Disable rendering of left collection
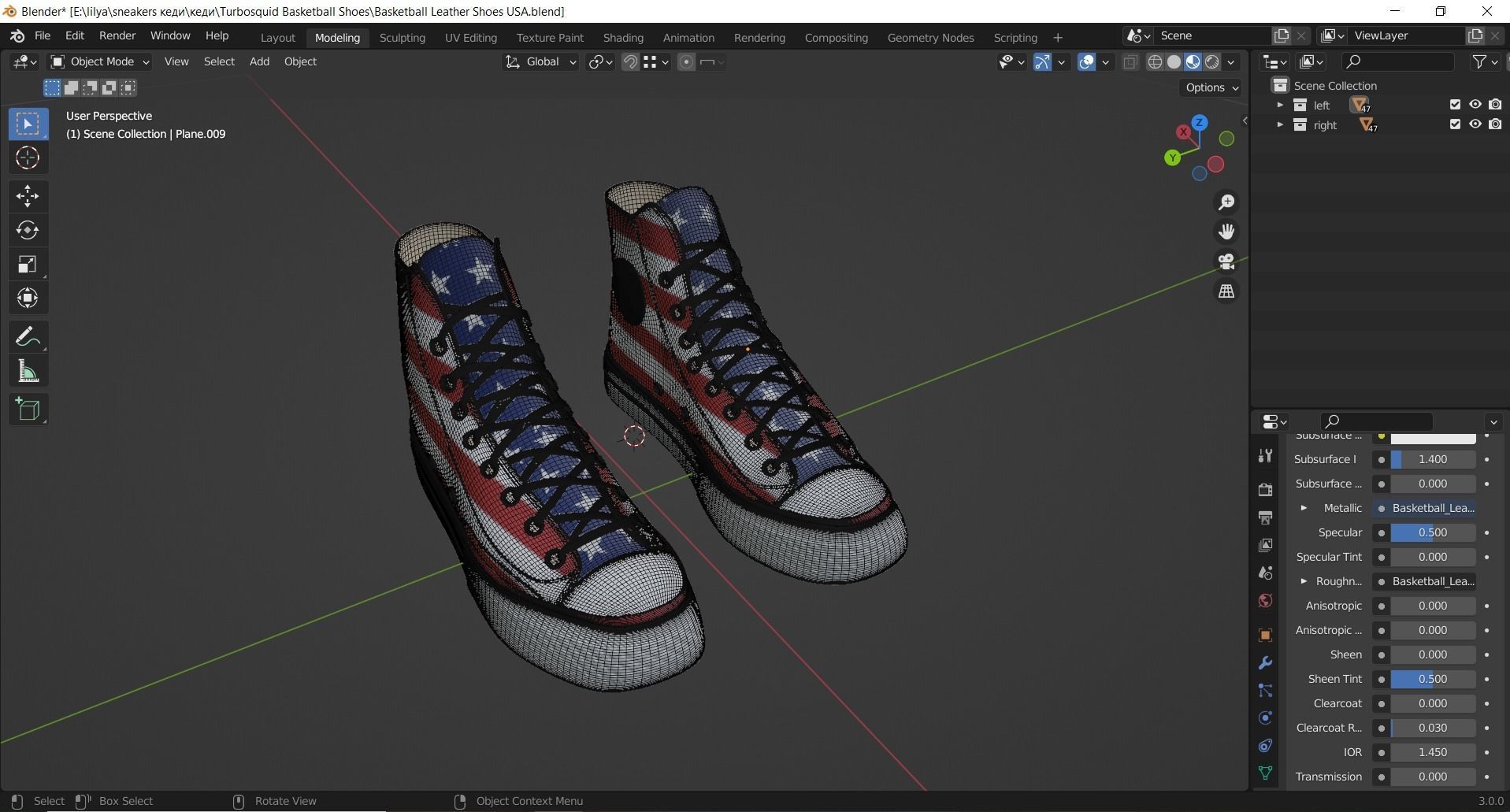Screen dimensions: 1510x812 pos(1495,105)
